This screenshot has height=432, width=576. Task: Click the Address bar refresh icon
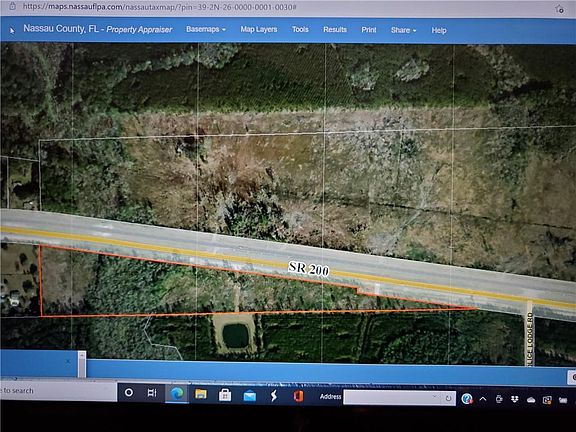coord(448,398)
